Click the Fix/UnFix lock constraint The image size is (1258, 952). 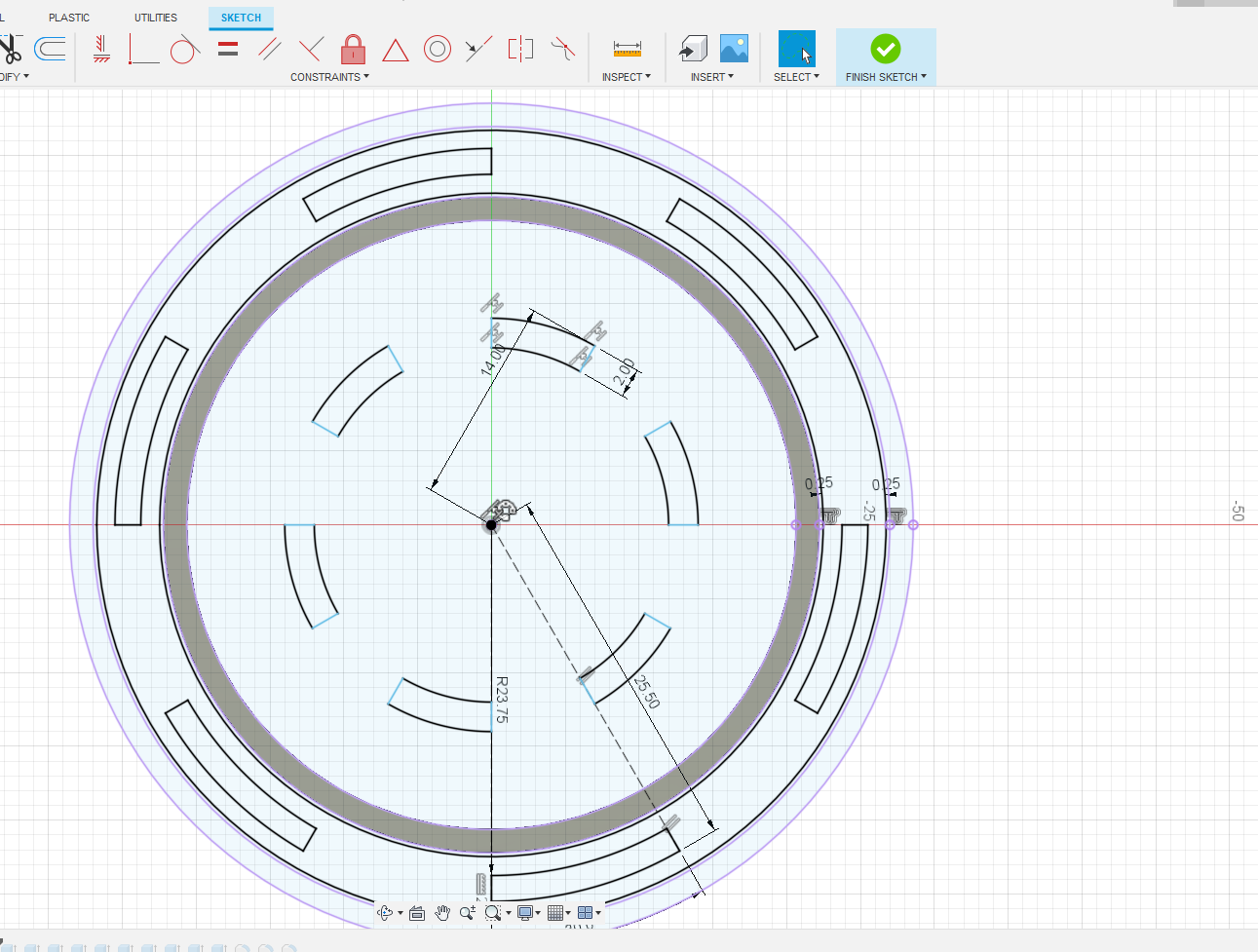(x=352, y=50)
